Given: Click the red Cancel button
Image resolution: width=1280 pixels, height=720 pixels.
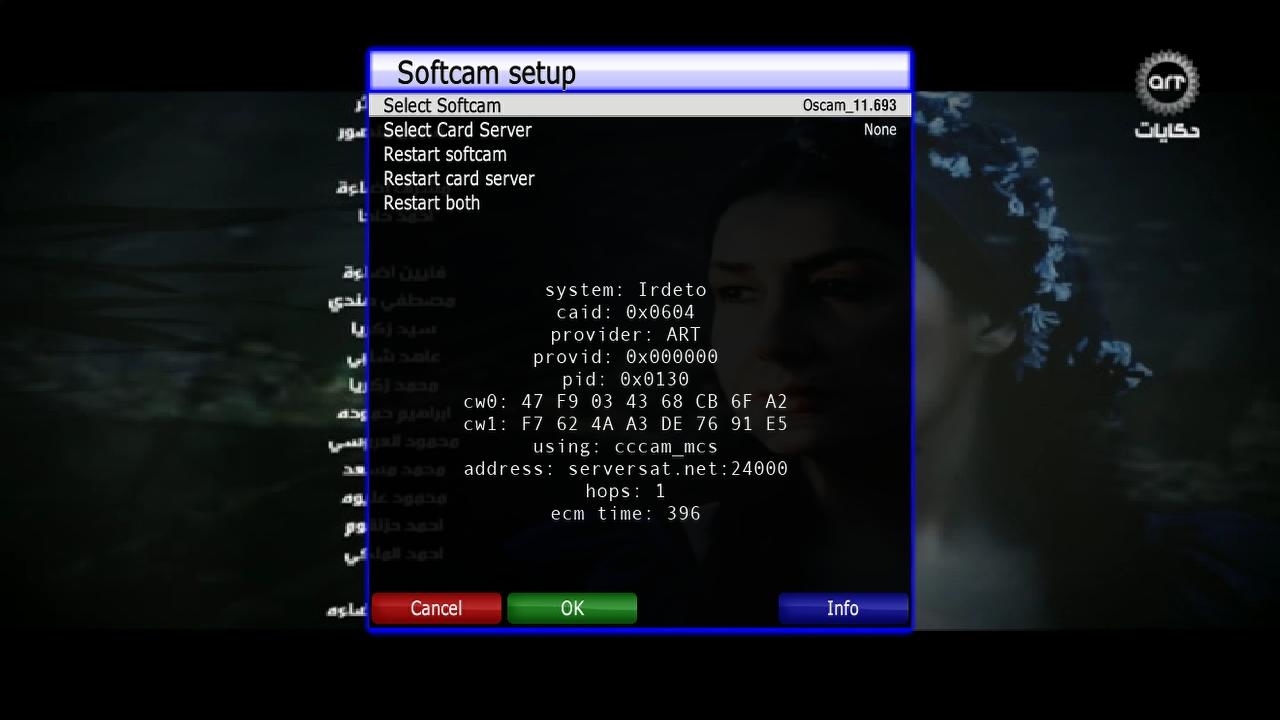Looking at the screenshot, I should click(436, 608).
